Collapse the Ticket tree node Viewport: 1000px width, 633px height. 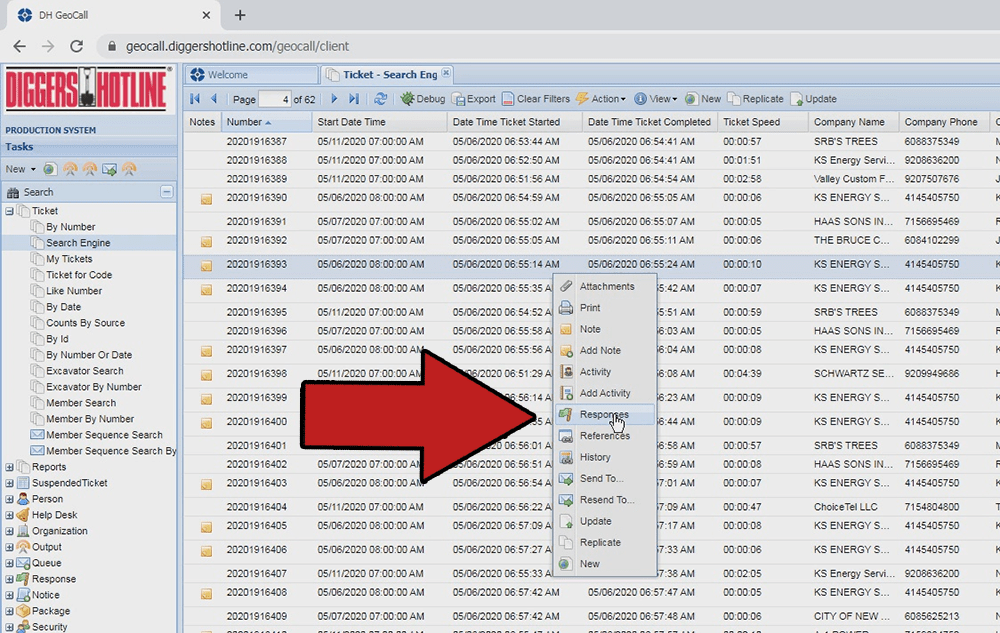10,211
